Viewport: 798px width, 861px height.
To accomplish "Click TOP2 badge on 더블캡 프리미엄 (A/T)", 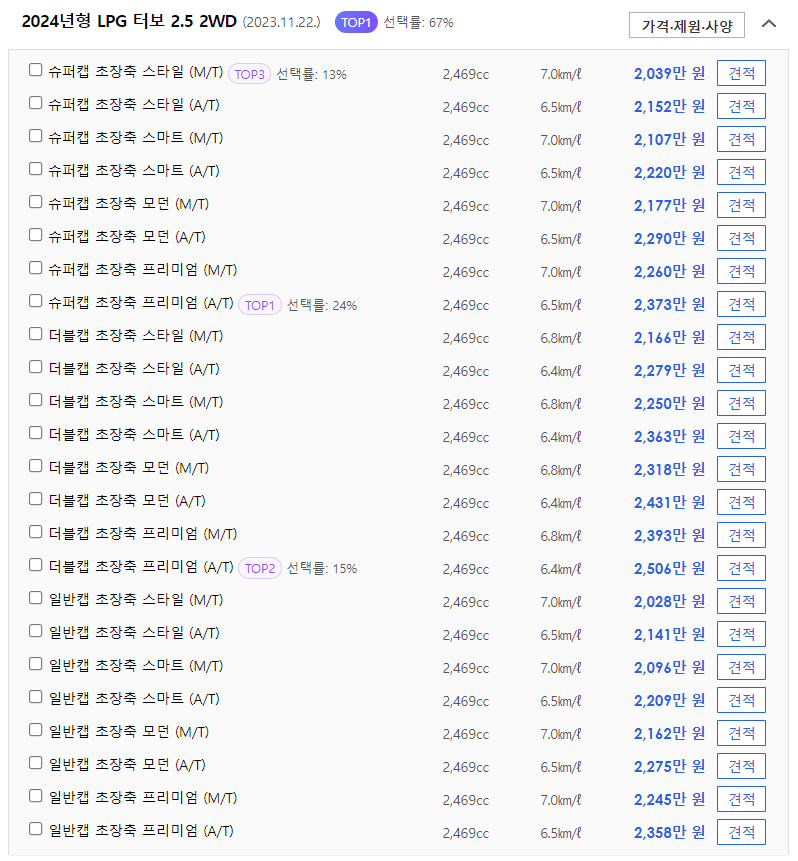I will tap(260, 568).
